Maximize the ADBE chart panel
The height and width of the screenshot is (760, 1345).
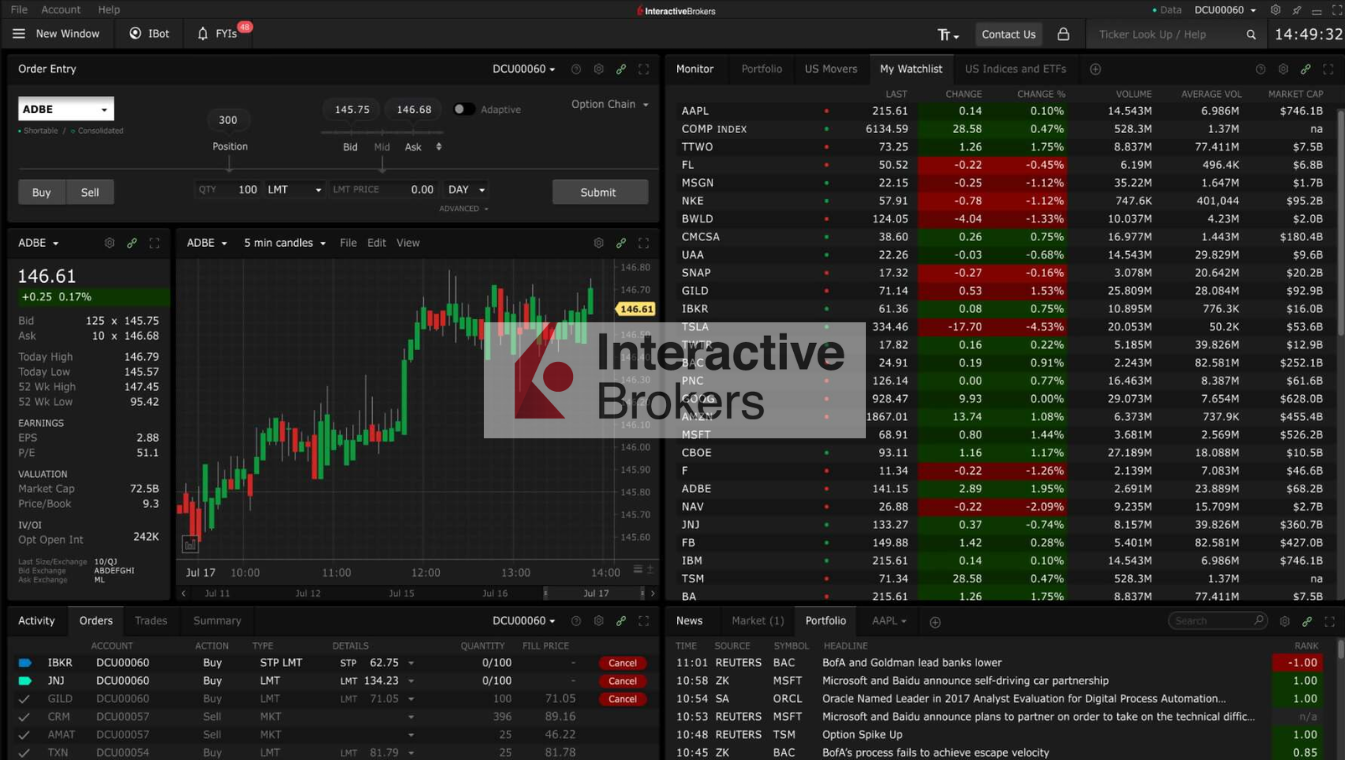[x=643, y=243]
